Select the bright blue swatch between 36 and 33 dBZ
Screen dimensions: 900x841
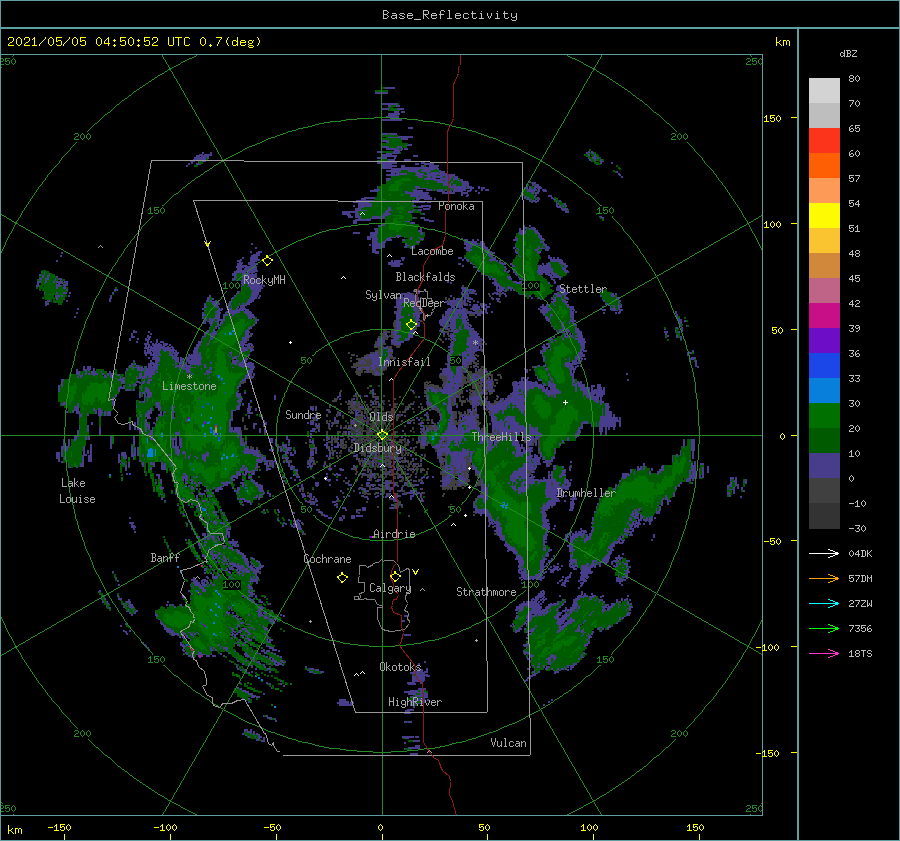(824, 366)
